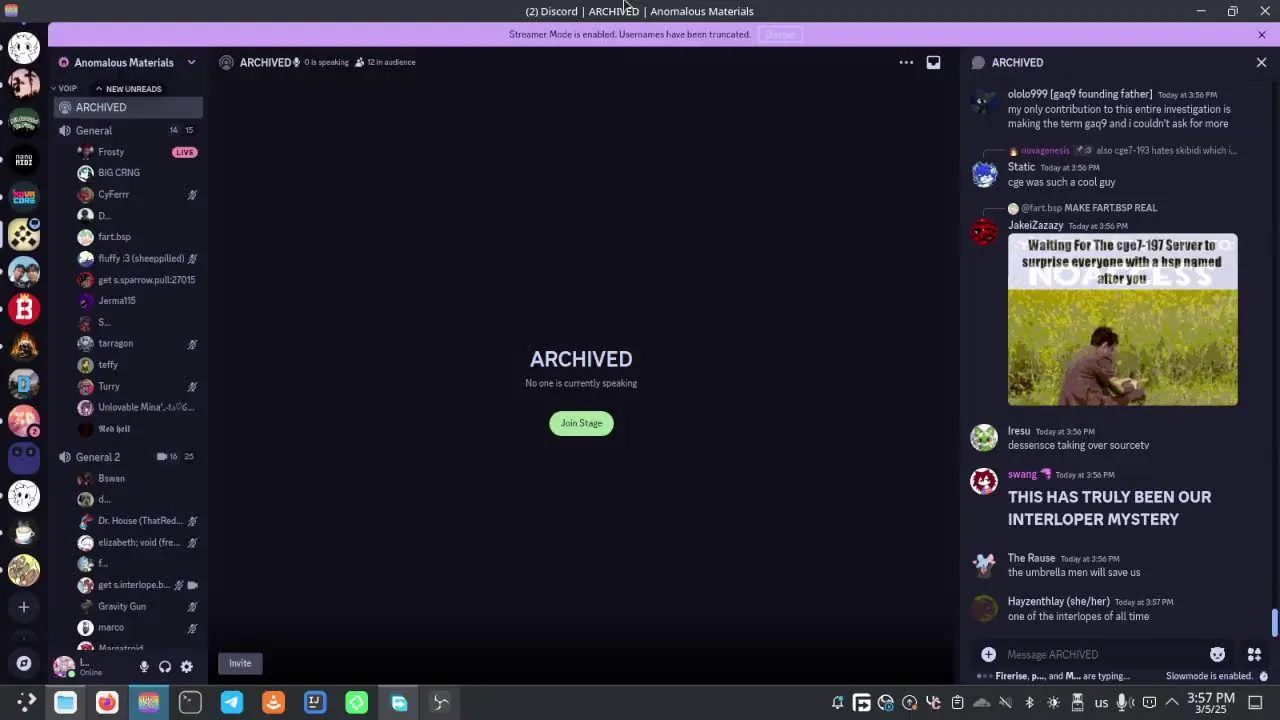Open Discover compass icon in server list
This screenshot has width=1280, height=720.
(24, 663)
